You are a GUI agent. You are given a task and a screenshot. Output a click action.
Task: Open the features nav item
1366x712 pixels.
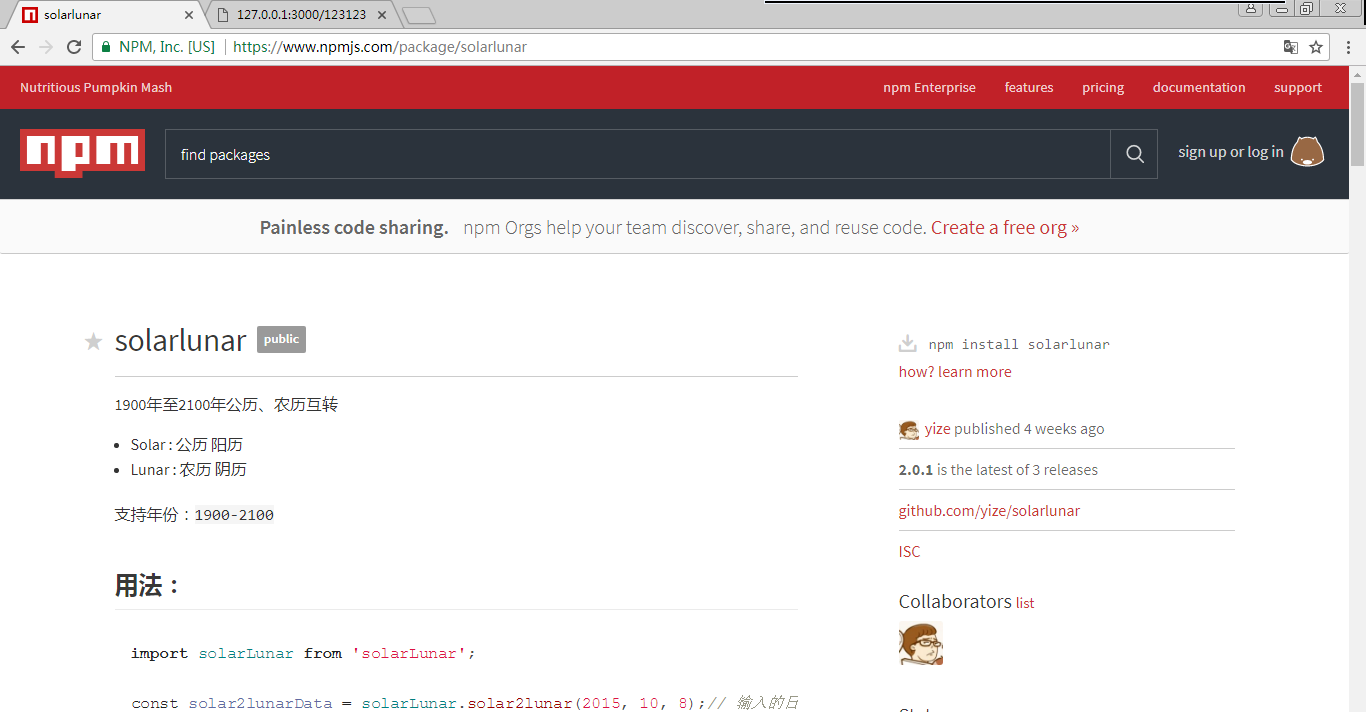click(1029, 88)
